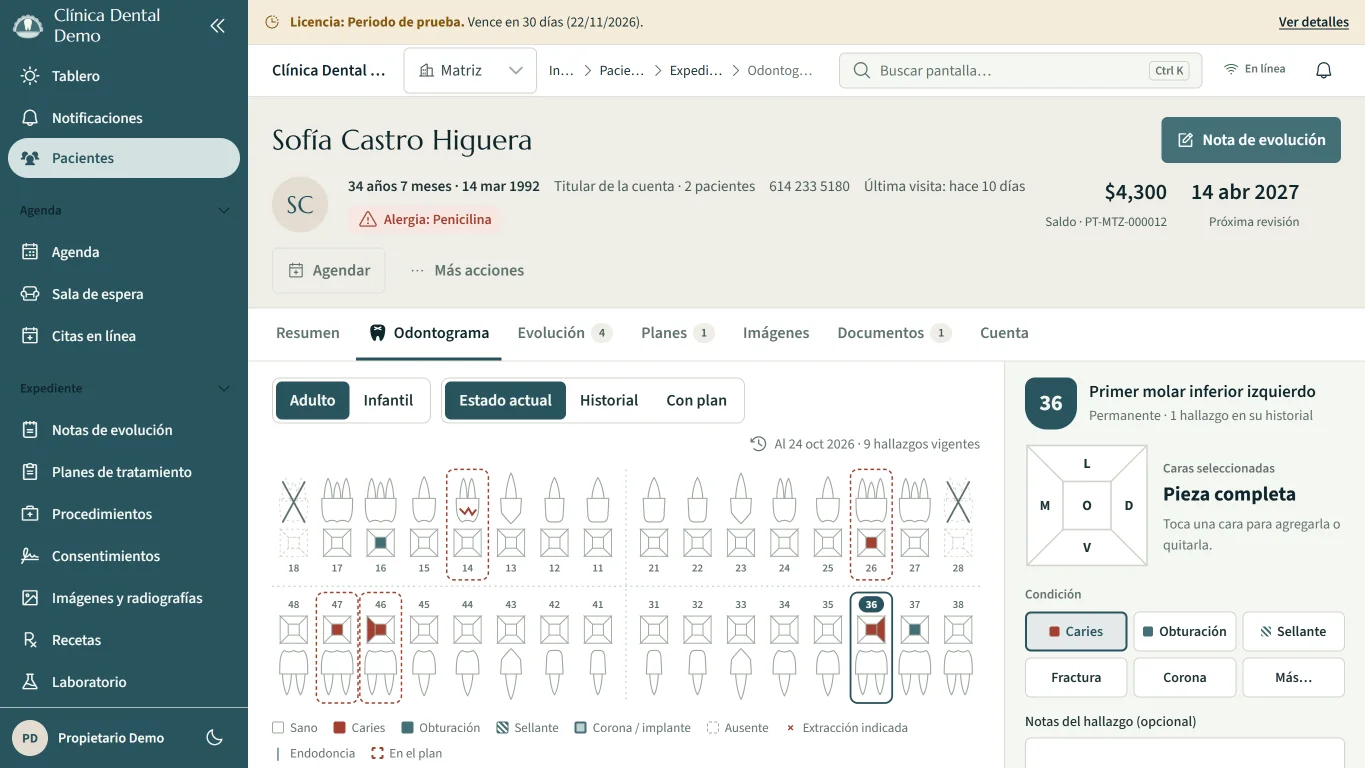Open the Evolución tab
Image resolution: width=1365 pixels, height=768 pixels.
point(564,333)
